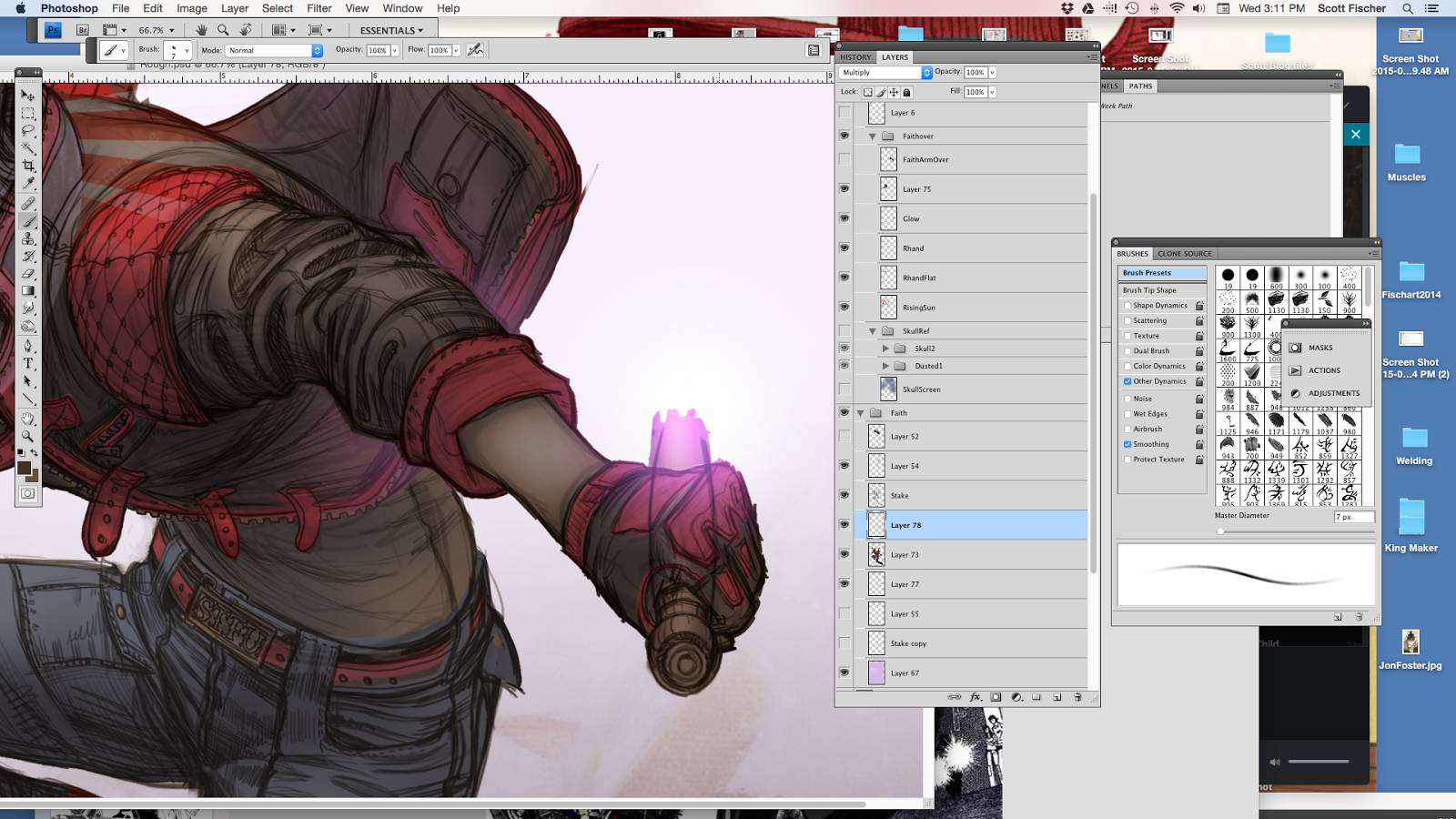Open layer Opacity dropdown arrow
This screenshot has height=819, width=1456.
click(x=992, y=72)
